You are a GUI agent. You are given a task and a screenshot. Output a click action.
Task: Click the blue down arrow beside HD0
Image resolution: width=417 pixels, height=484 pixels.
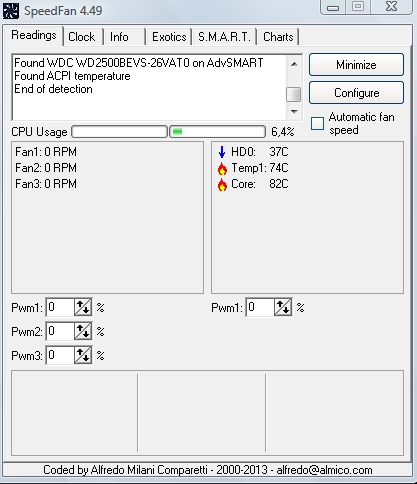click(222, 152)
